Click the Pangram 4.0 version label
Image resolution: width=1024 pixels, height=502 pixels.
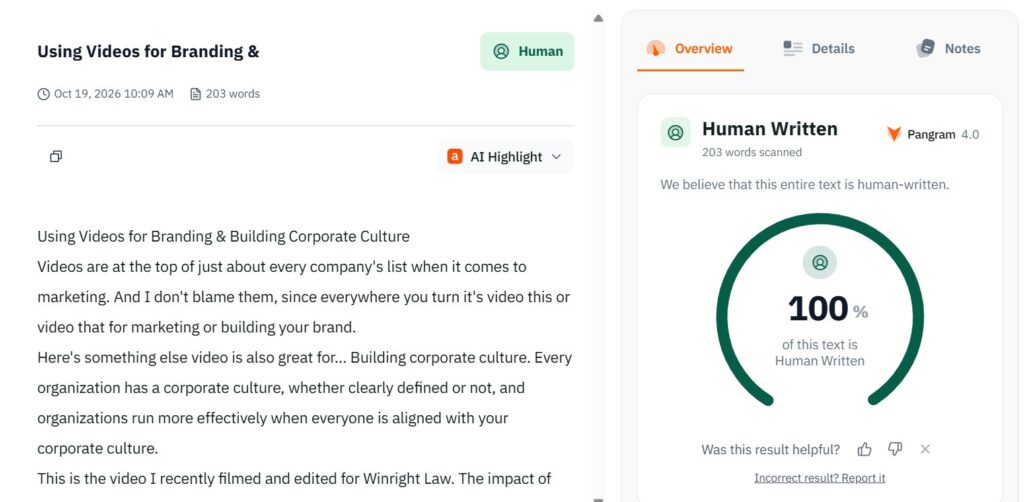tap(943, 134)
